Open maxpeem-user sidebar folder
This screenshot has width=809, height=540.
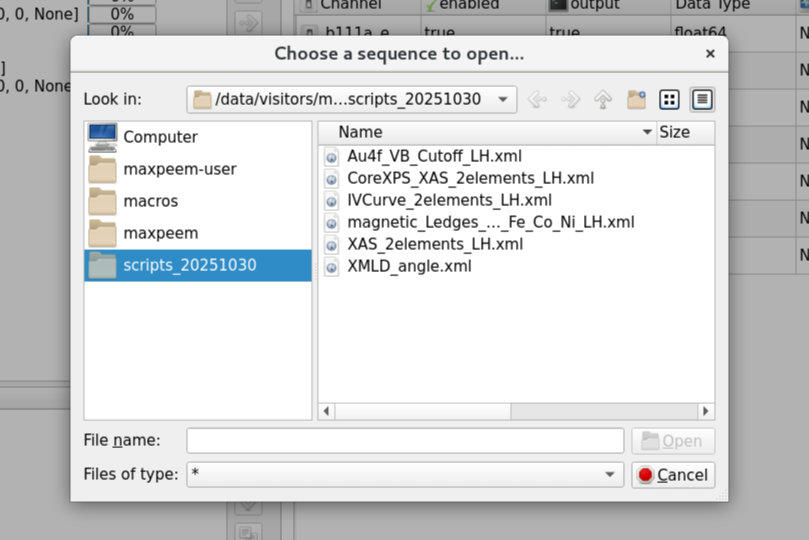(x=179, y=169)
